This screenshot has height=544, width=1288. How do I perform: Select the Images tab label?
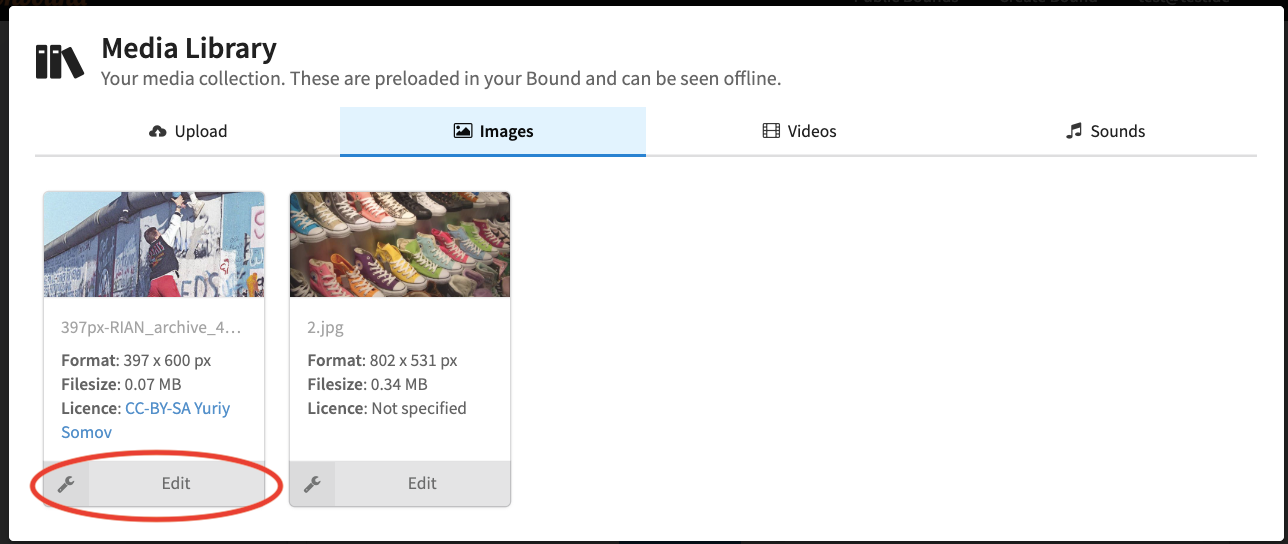(506, 131)
